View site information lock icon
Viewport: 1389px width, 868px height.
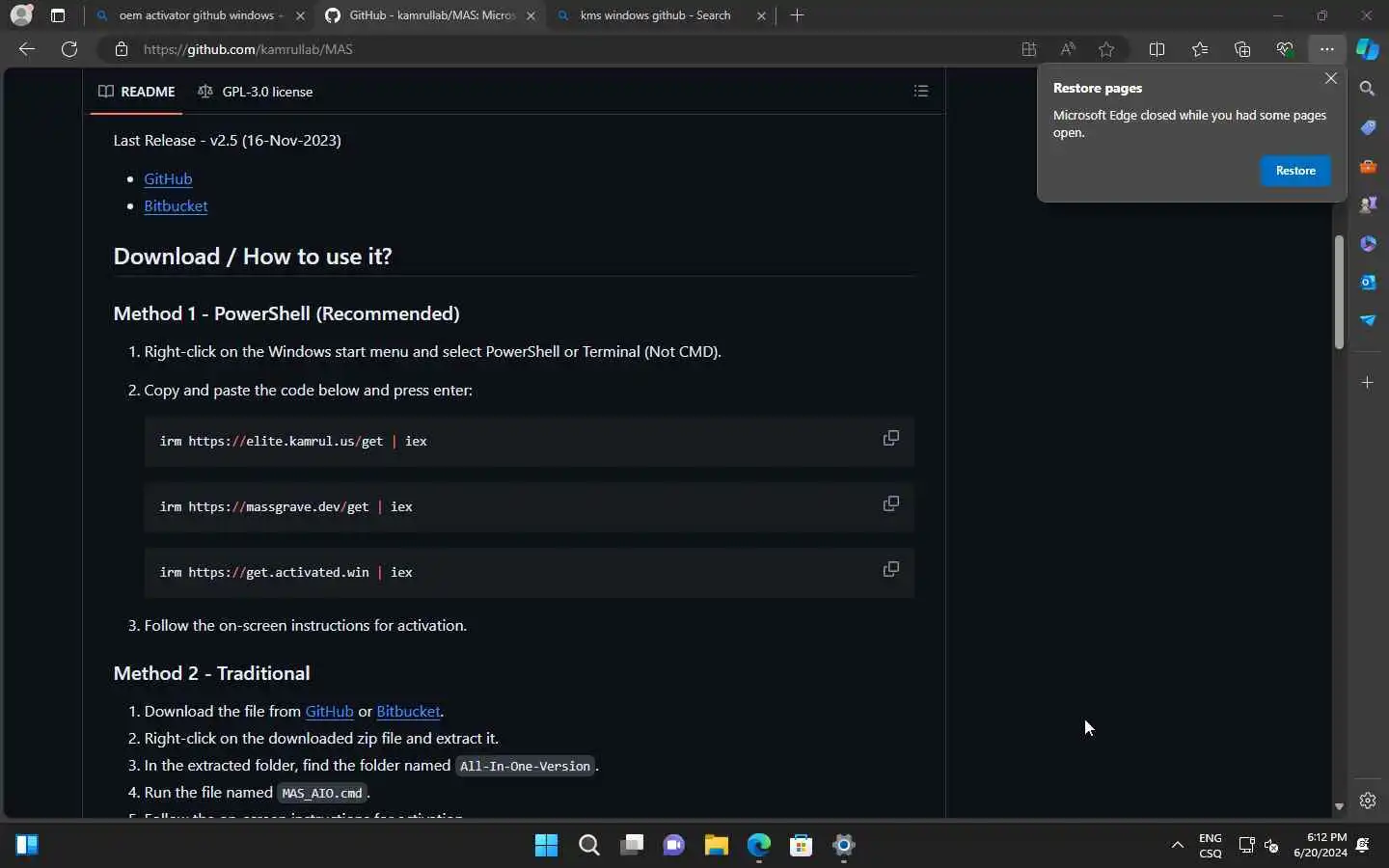[121, 49]
